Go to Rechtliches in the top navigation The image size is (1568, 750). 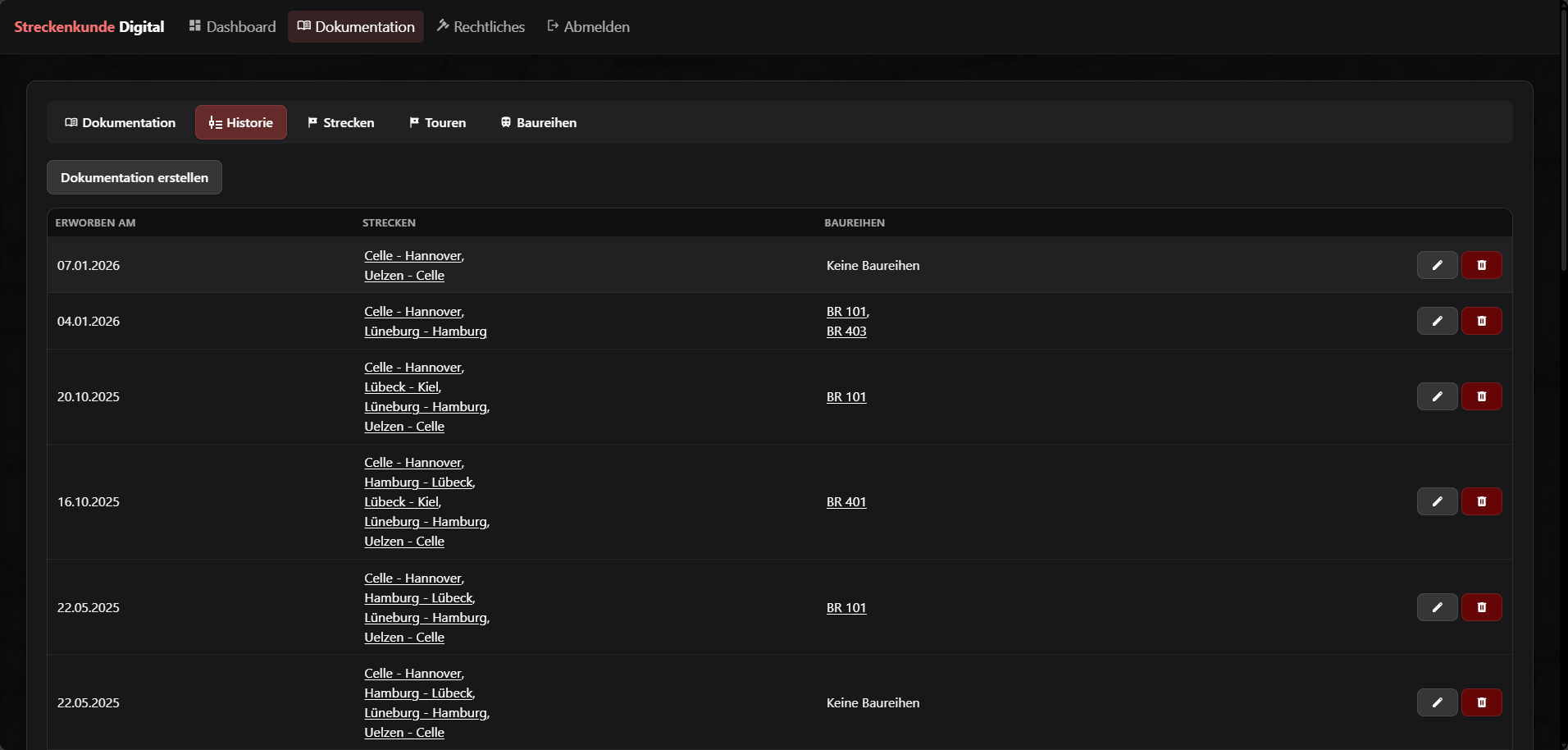pos(481,27)
